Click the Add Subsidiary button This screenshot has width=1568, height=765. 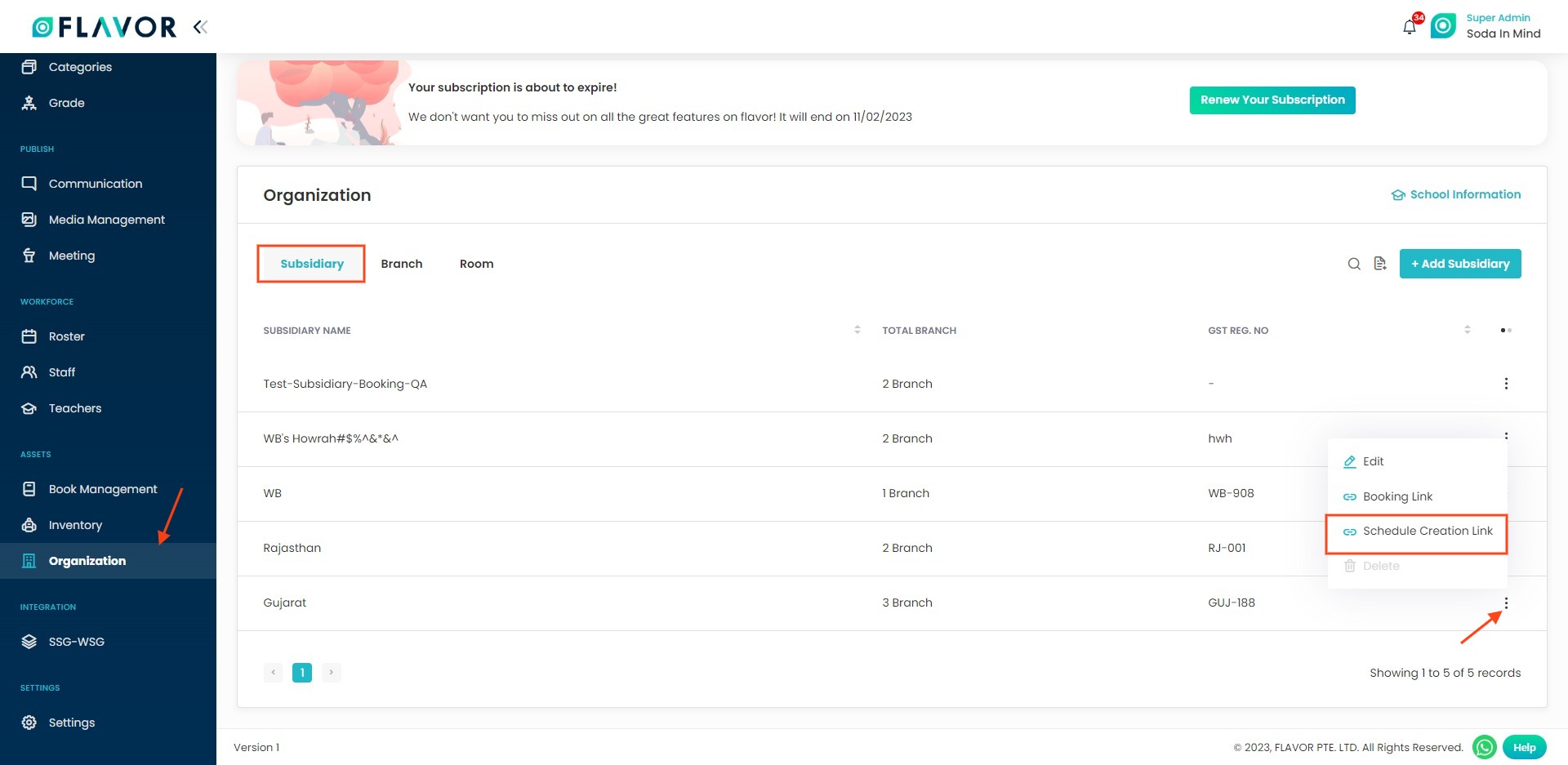pos(1460,264)
